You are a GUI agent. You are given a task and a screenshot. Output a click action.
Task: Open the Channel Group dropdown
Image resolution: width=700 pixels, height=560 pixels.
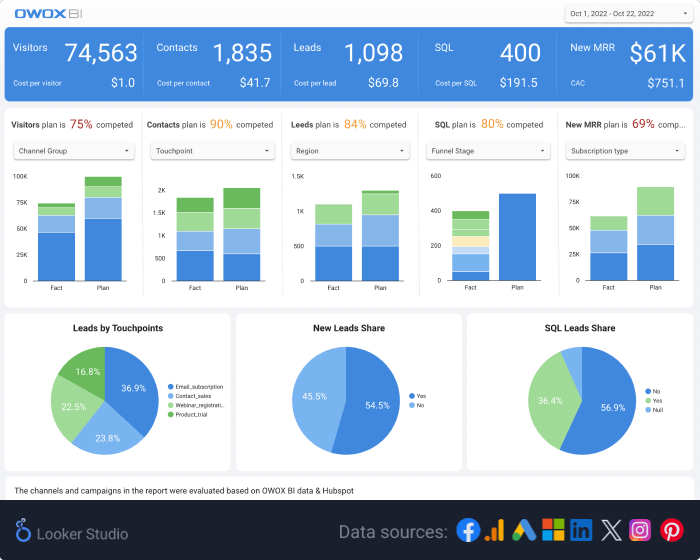(x=74, y=151)
